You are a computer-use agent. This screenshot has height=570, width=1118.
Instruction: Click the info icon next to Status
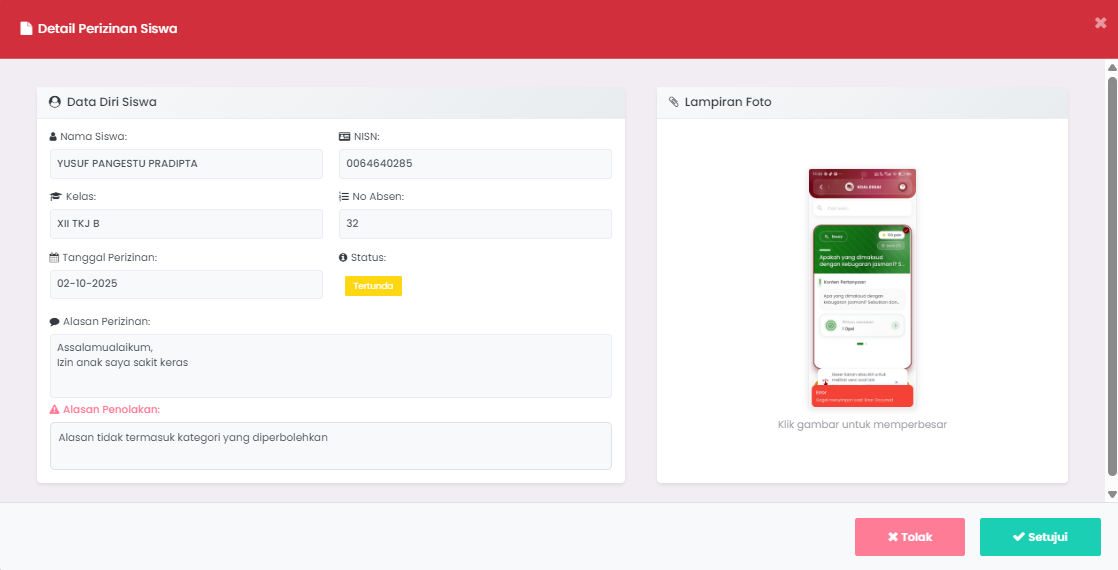[x=343, y=257]
